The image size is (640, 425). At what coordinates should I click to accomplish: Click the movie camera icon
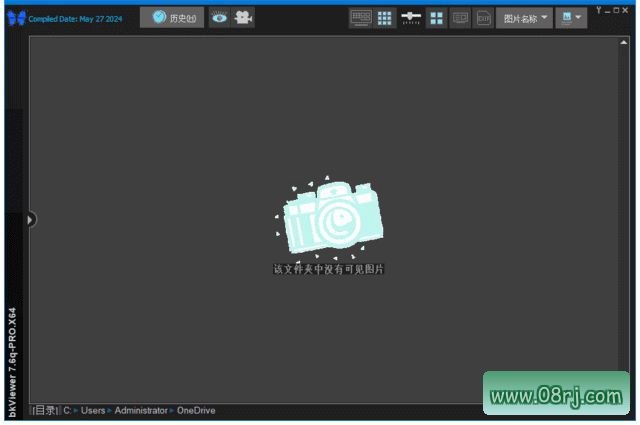[243, 18]
